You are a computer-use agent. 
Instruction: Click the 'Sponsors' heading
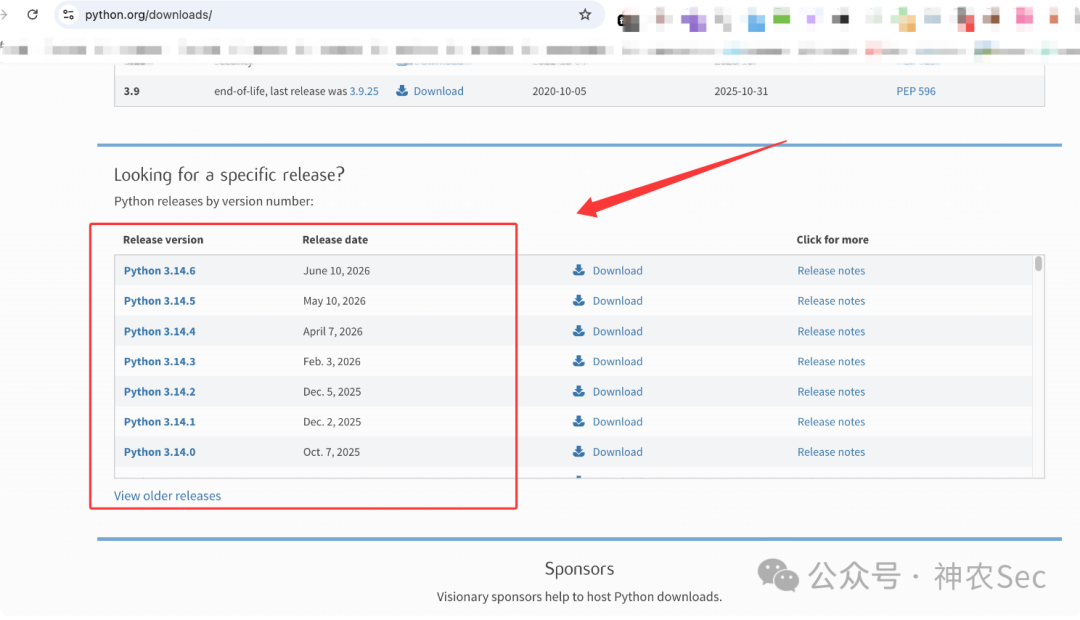click(579, 569)
